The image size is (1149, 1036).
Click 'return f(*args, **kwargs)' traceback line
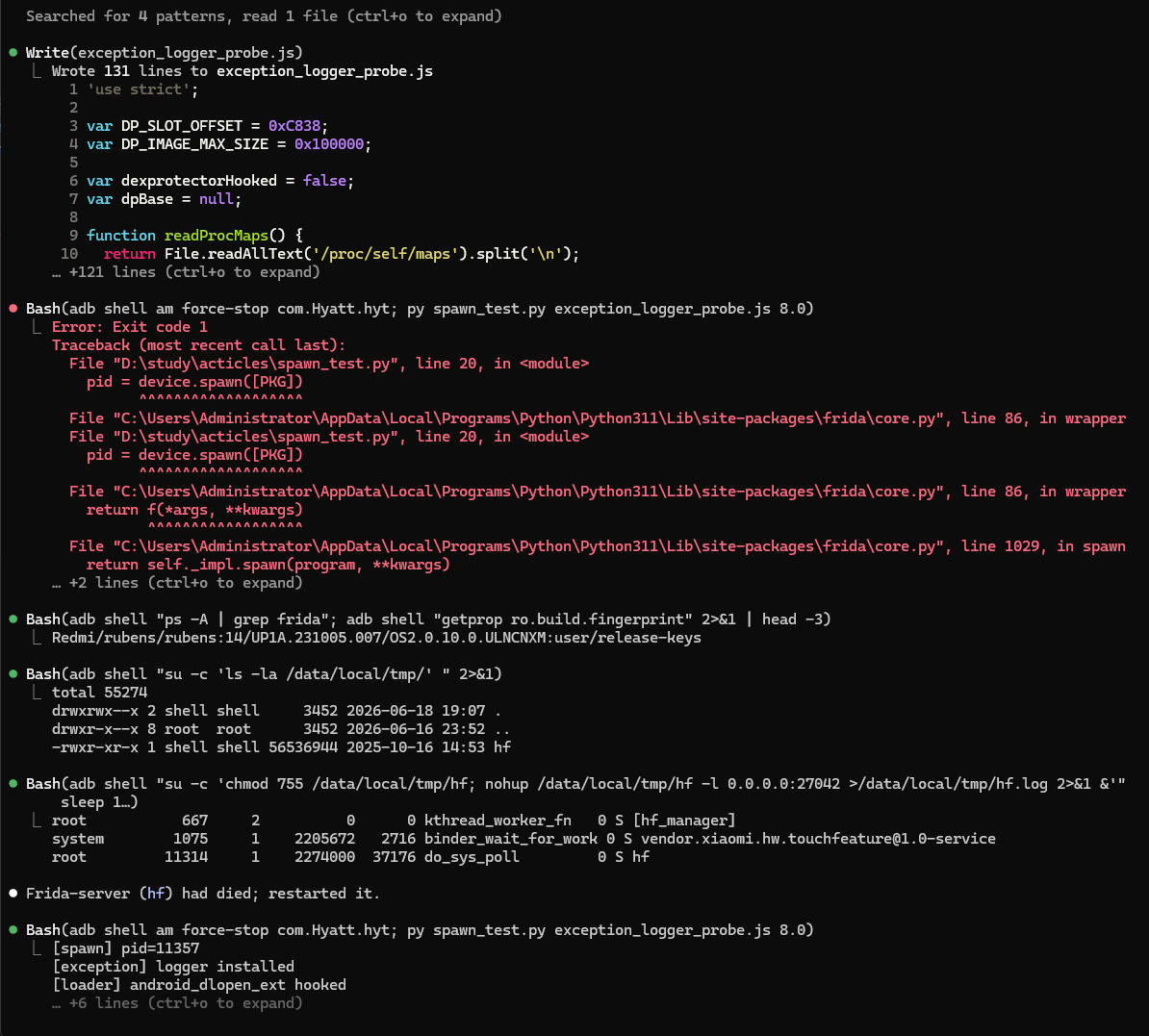194,510
